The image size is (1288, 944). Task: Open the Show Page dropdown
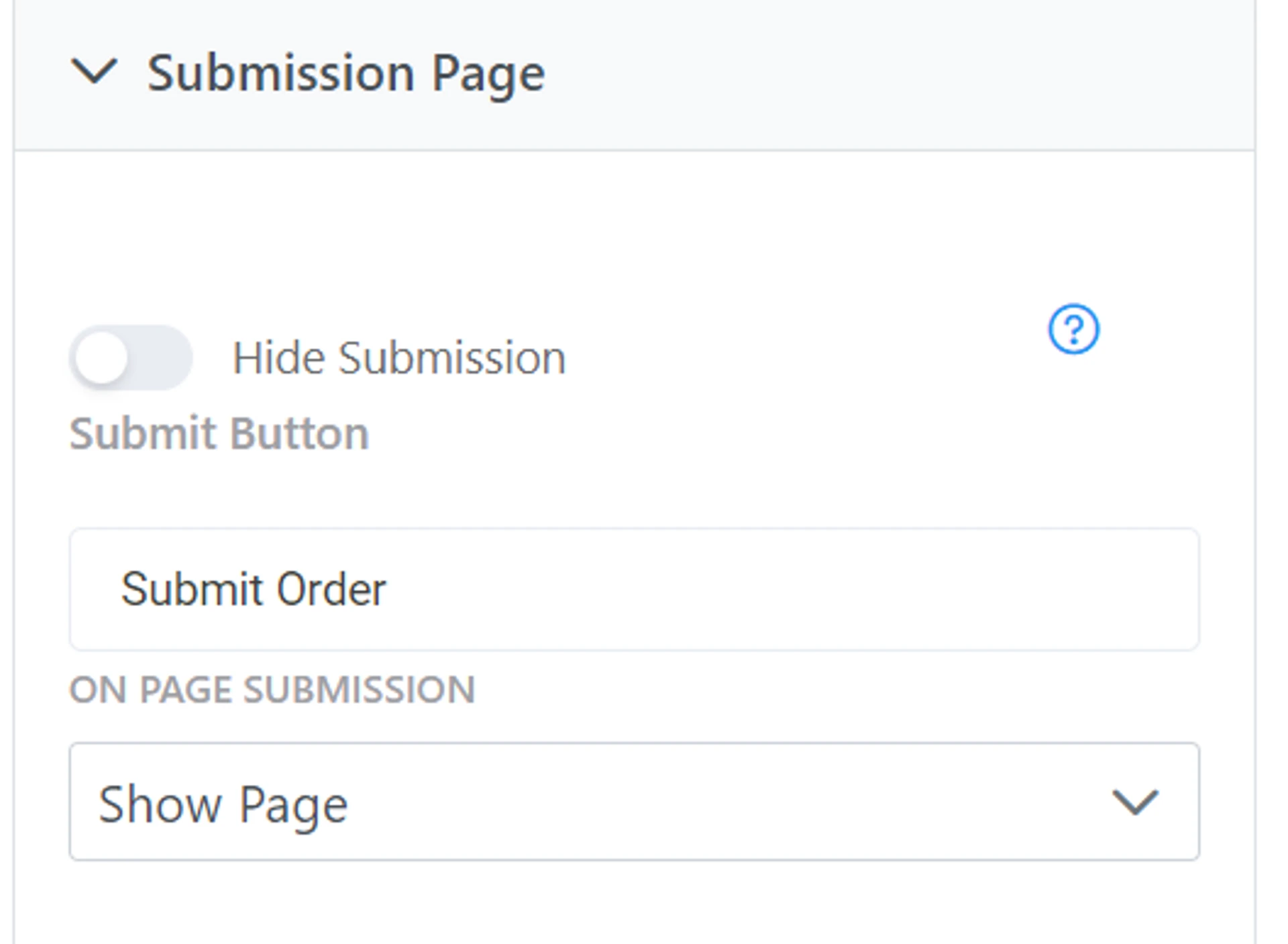point(634,802)
